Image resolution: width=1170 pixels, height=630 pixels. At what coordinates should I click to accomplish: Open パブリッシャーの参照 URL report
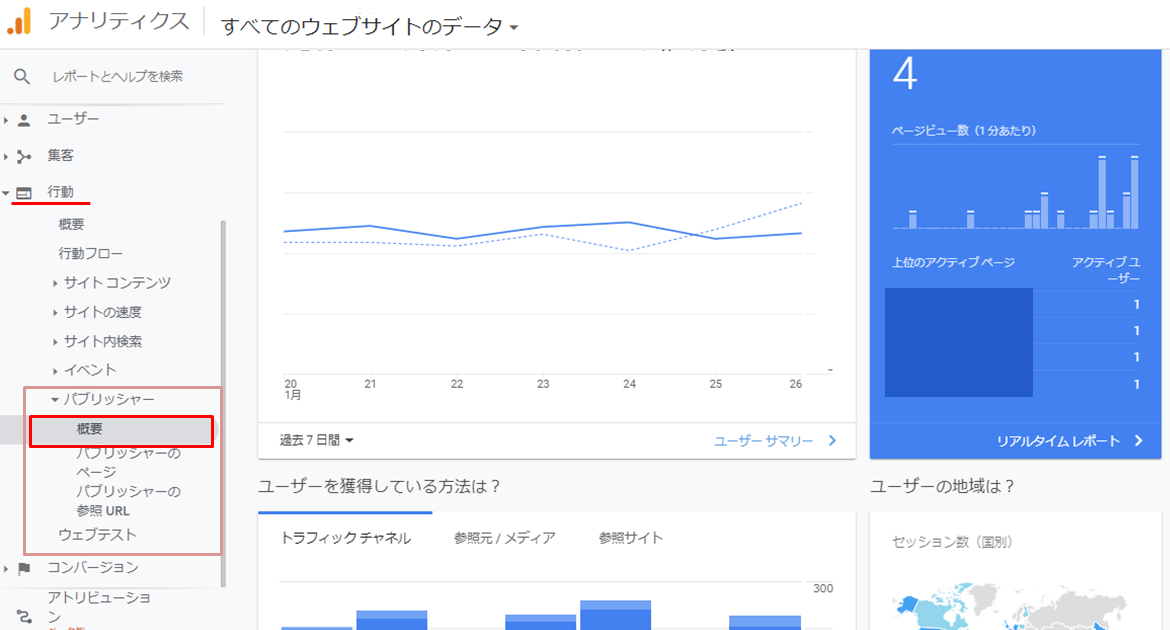pyautogui.click(x=128, y=502)
